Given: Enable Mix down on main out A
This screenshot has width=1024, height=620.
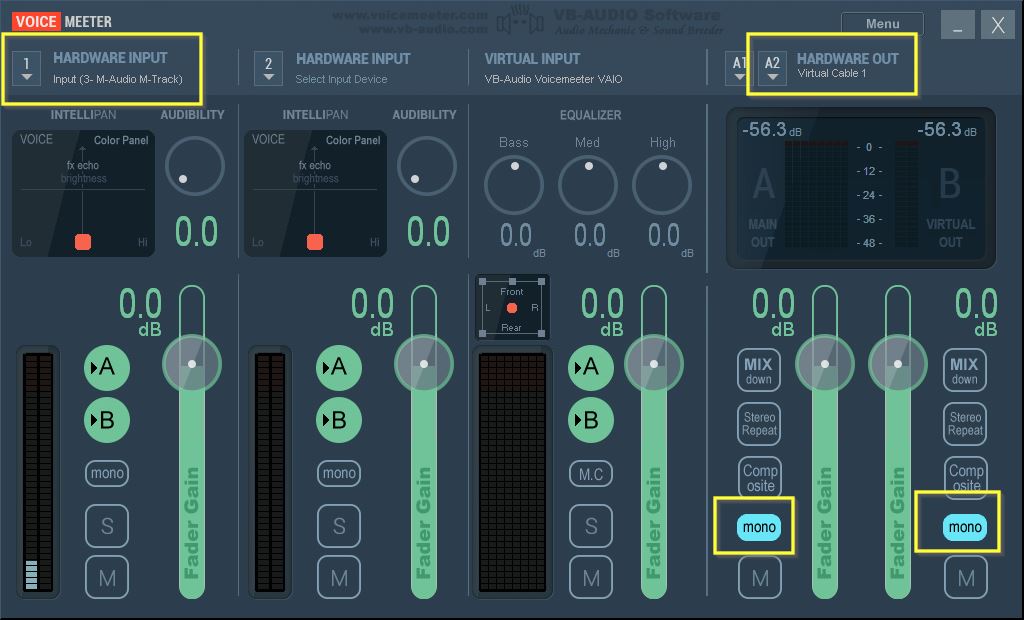Looking at the screenshot, I should (x=759, y=370).
